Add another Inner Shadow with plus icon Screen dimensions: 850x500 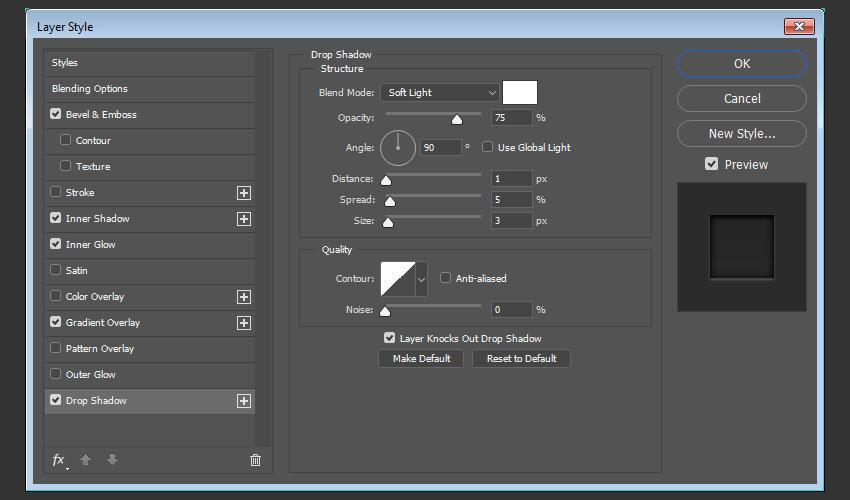pos(244,219)
